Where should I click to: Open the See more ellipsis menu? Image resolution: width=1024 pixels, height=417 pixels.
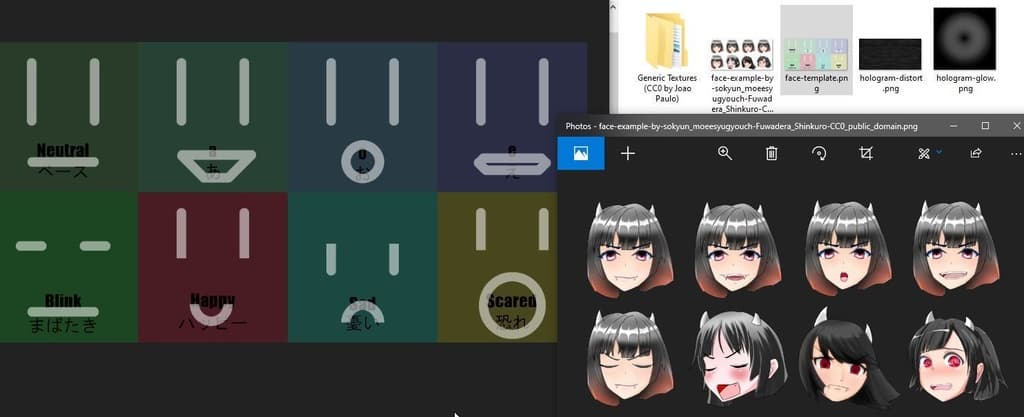(1016, 154)
